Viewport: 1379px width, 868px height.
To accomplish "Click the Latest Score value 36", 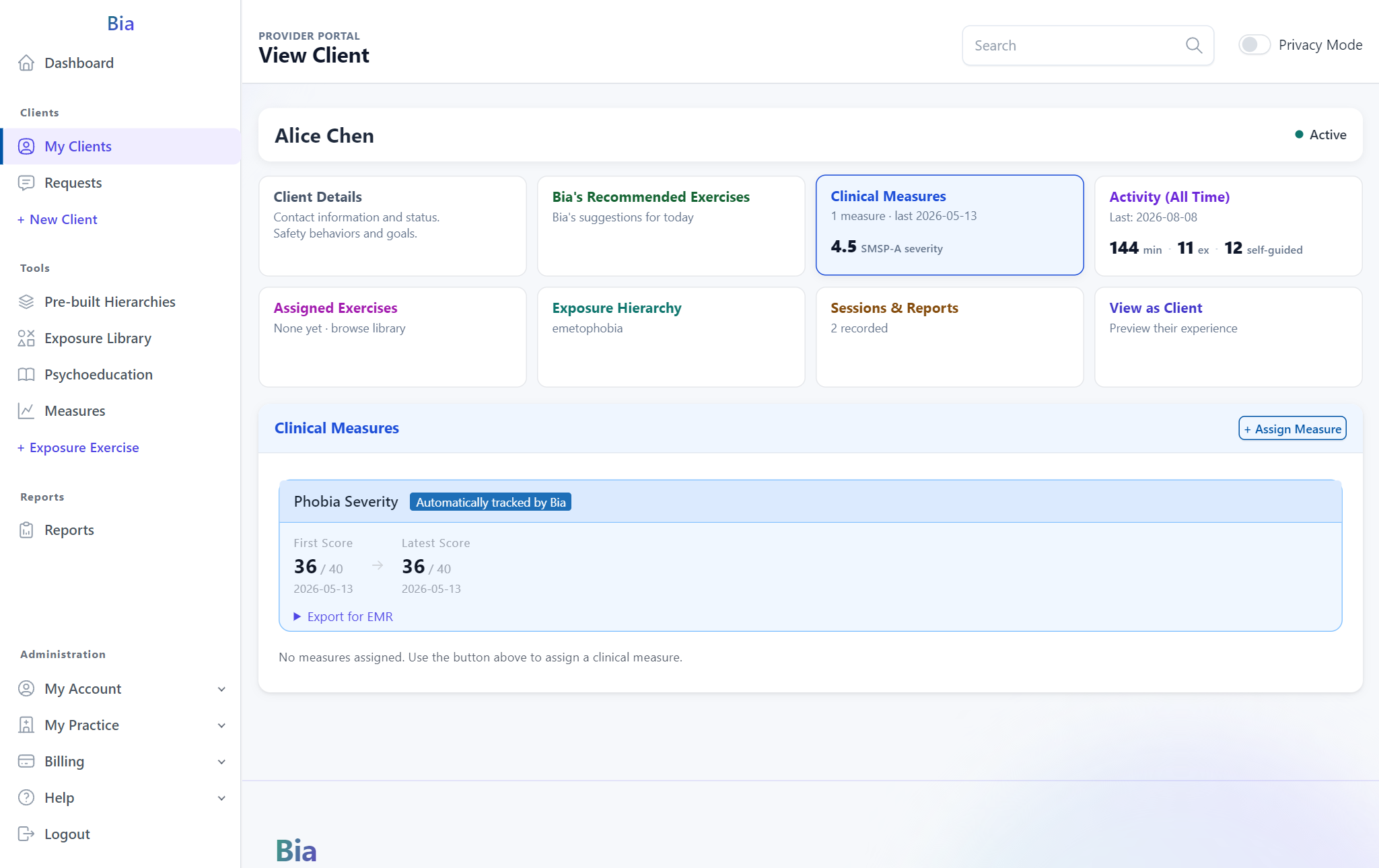I will click(413, 567).
